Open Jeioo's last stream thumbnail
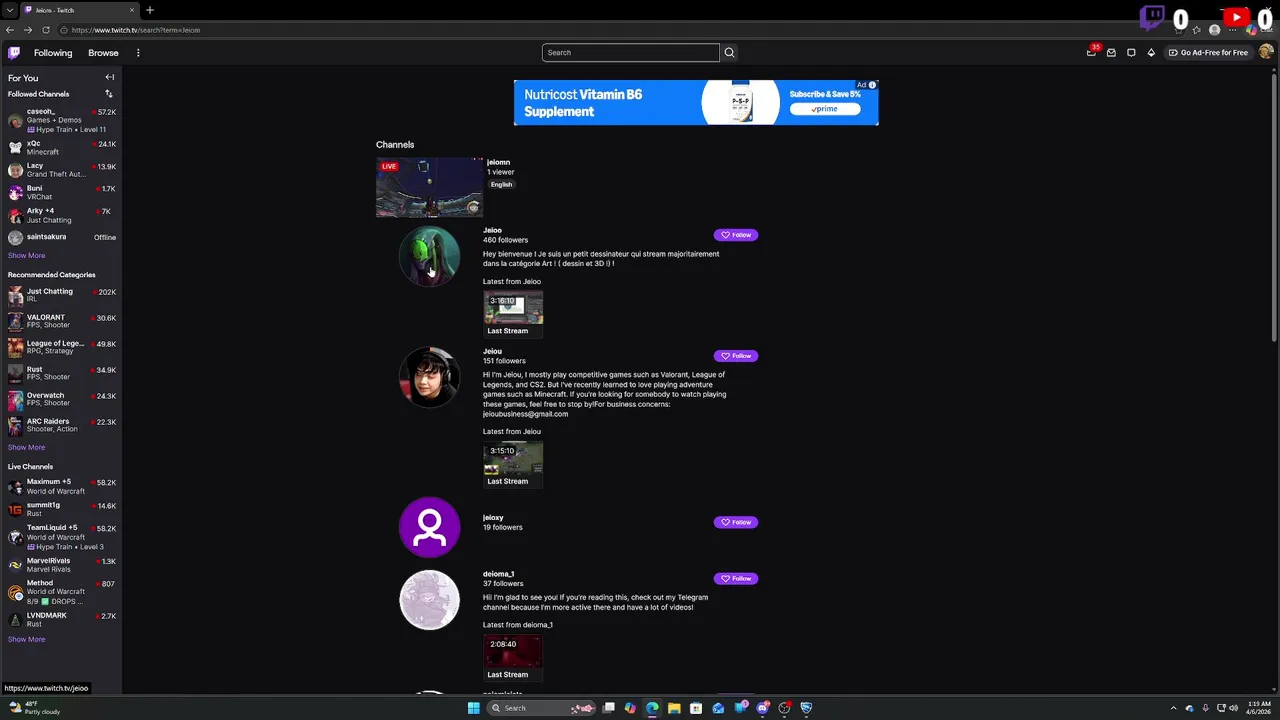Viewport: 1280px width, 720px height. click(513, 309)
